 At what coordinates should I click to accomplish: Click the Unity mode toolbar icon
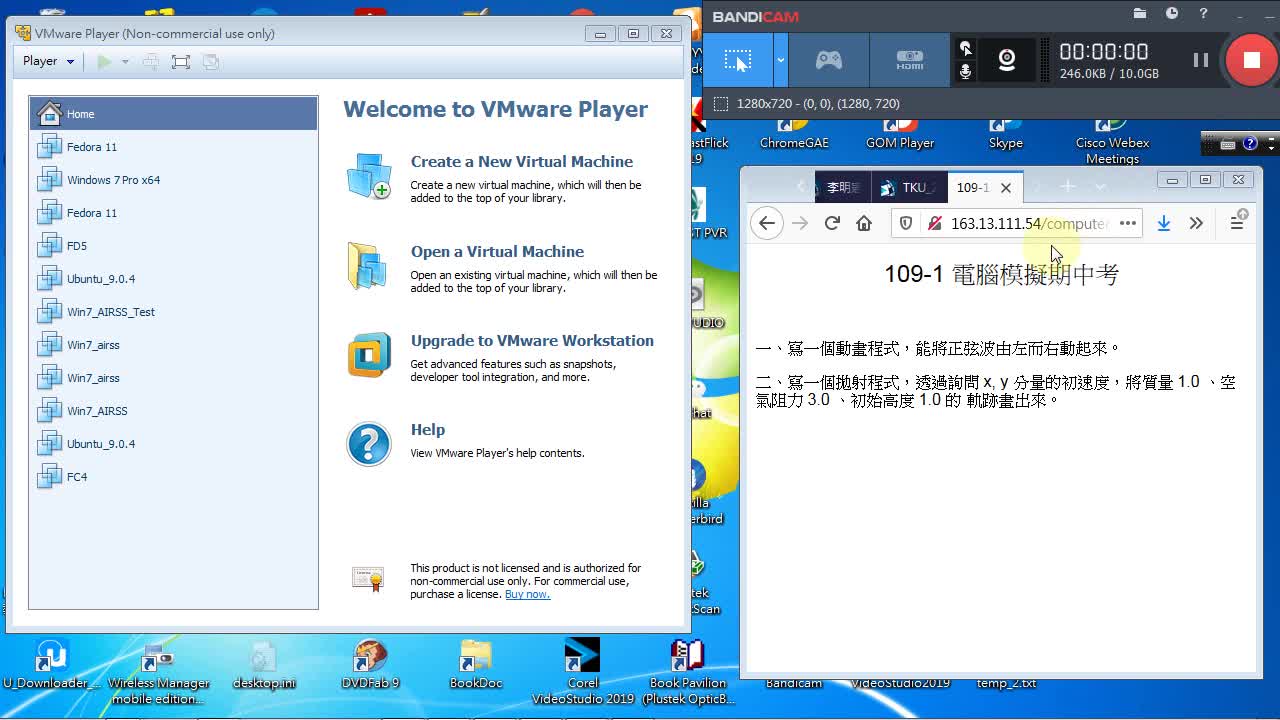(210, 61)
